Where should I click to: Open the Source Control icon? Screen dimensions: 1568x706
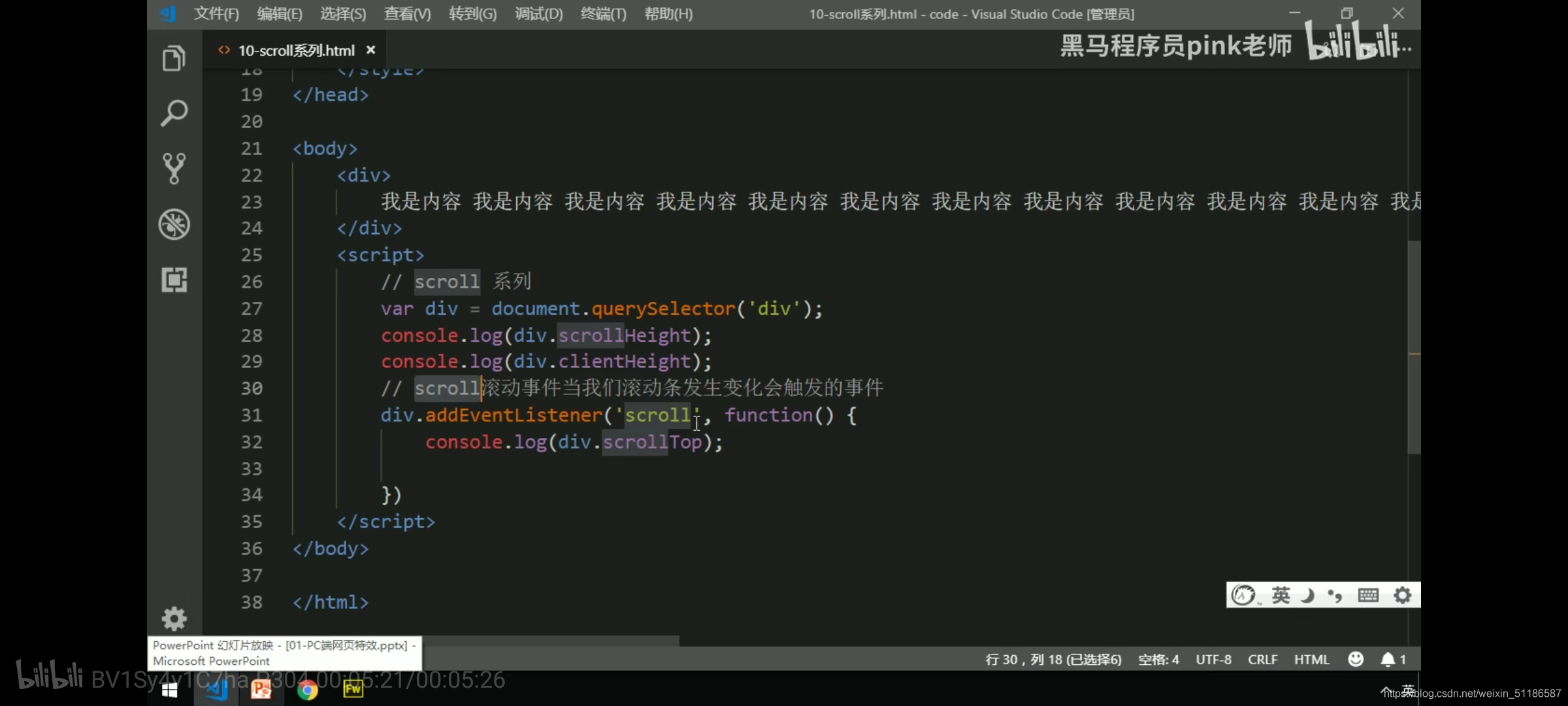(x=174, y=169)
